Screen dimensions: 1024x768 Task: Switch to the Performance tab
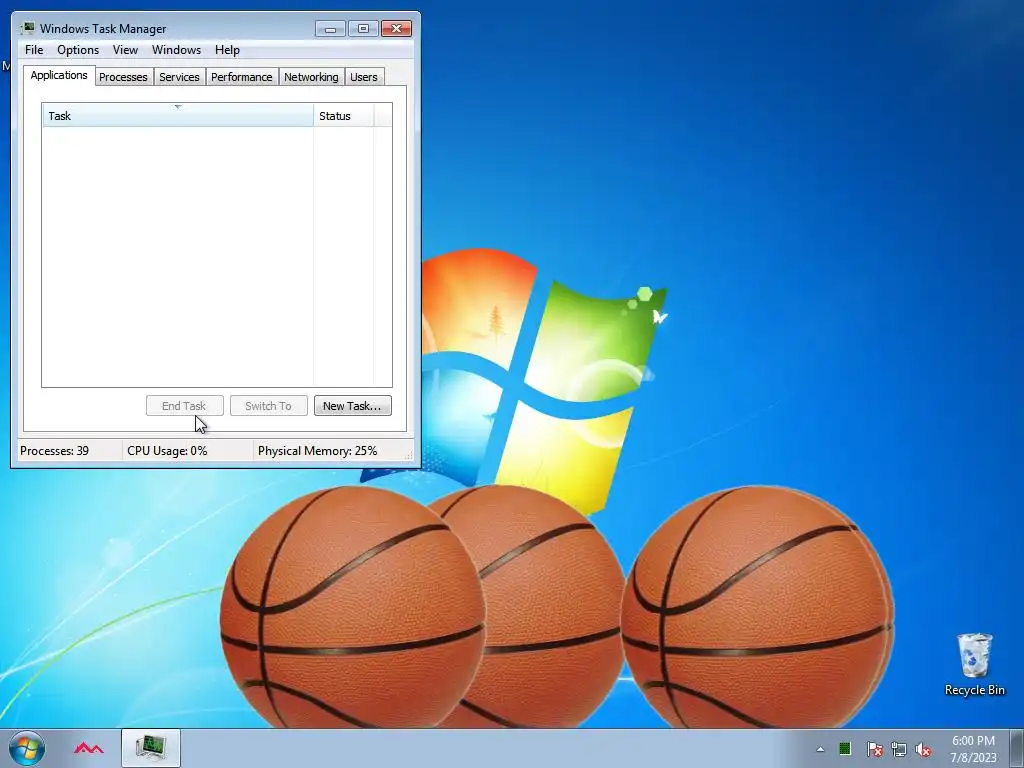242,77
